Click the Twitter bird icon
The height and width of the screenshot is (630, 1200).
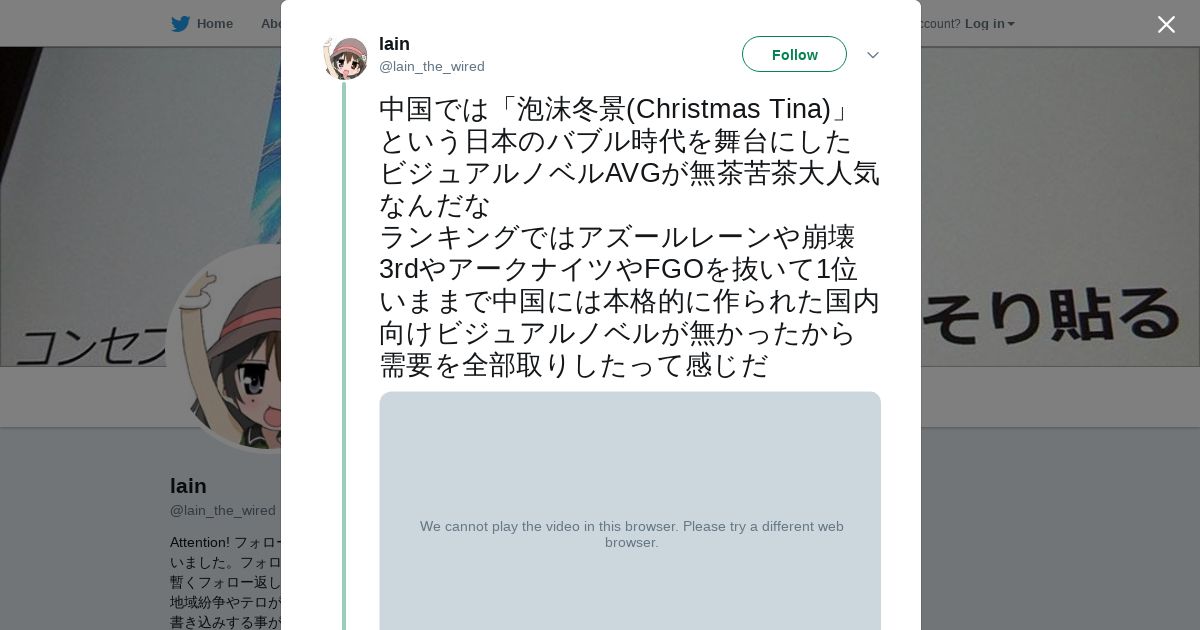click(x=180, y=24)
